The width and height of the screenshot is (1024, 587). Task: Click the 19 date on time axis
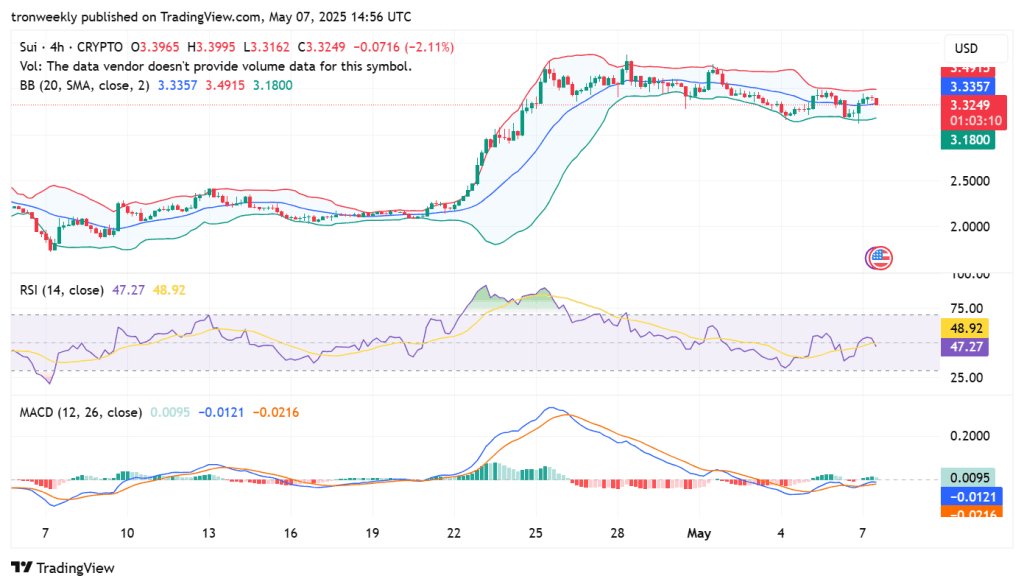372,533
